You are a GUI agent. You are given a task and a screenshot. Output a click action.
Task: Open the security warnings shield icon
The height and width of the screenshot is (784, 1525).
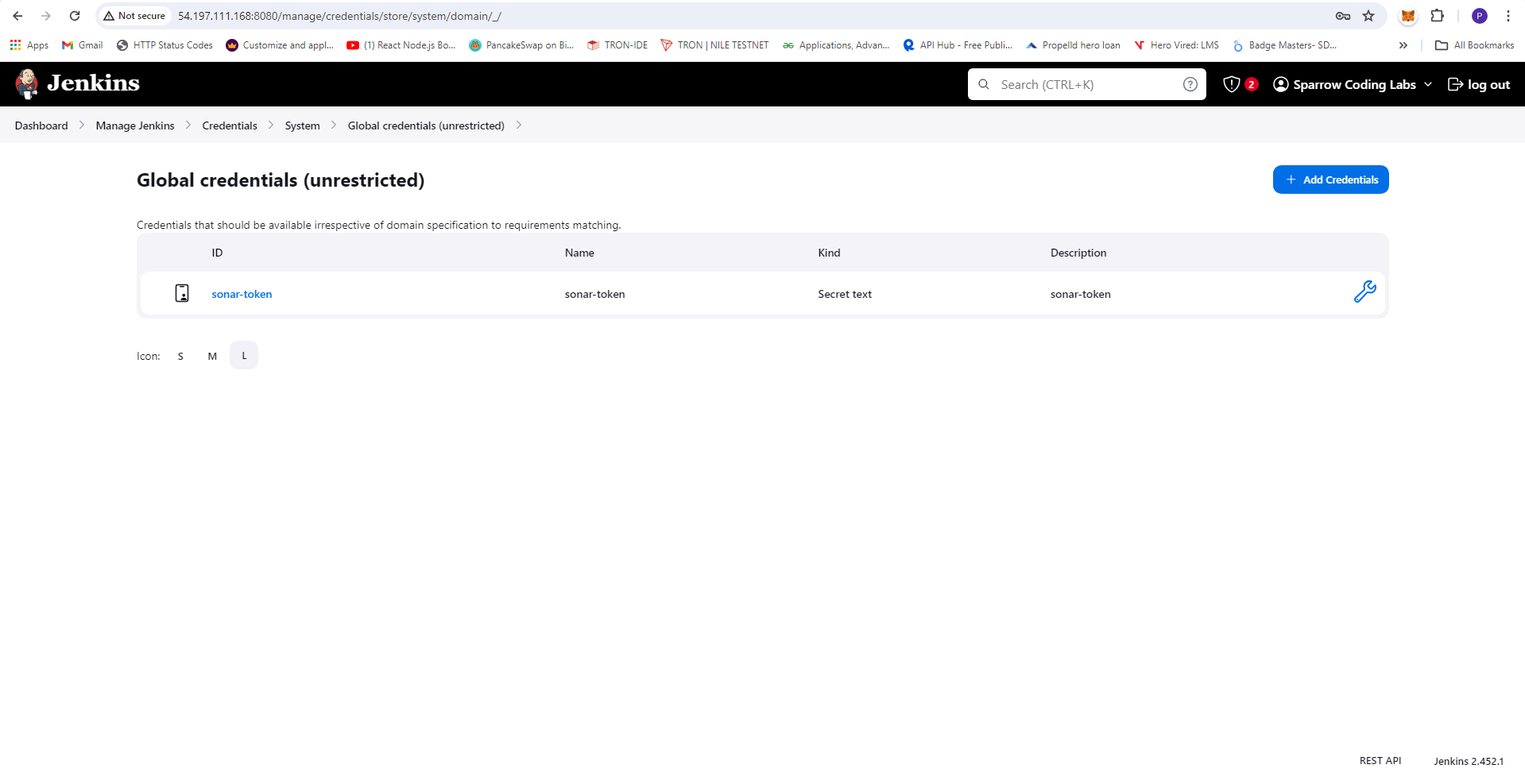pos(1231,84)
